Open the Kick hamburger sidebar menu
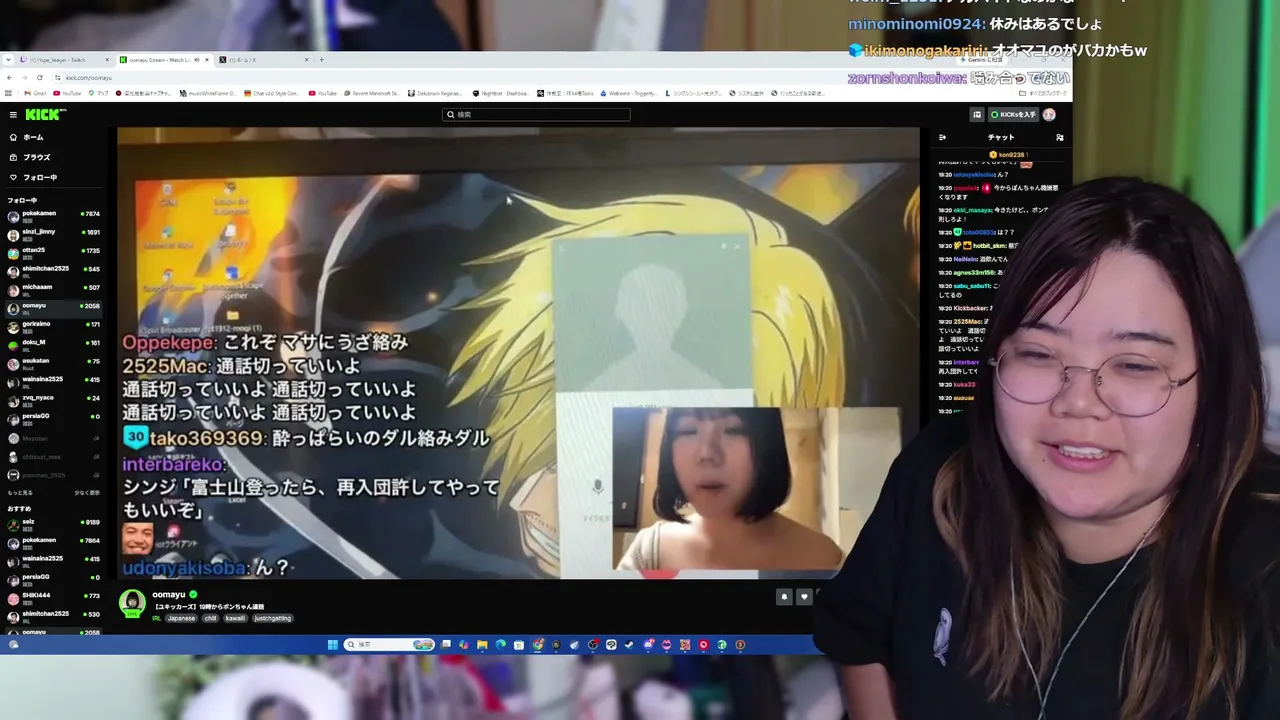The image size is (1280, 720). click(13, 115)
